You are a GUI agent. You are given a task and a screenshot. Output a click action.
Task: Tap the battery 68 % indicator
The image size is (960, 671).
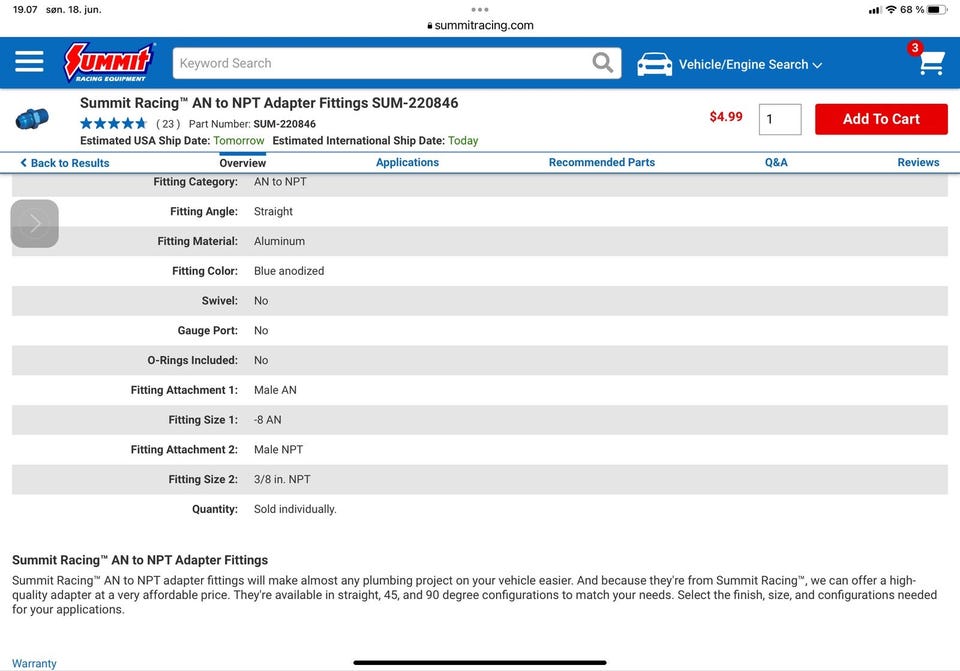[923, 10]
